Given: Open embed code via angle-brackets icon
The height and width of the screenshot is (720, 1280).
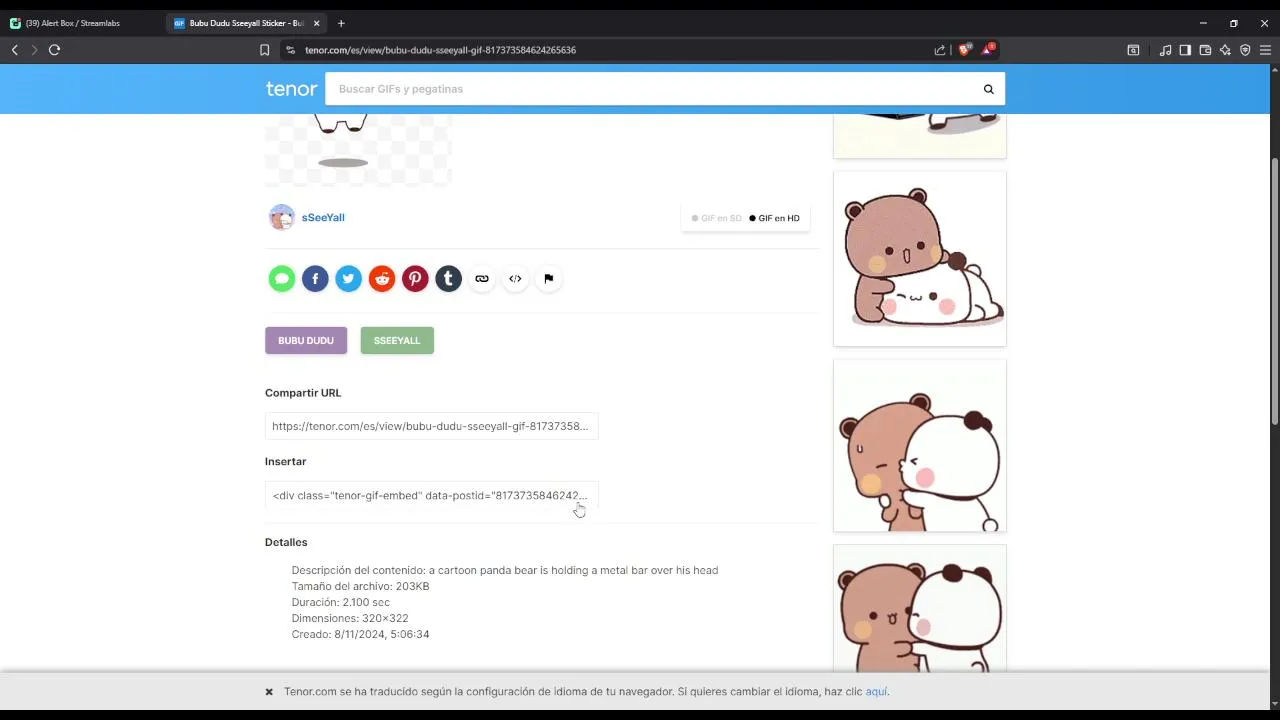Looking at the screenshot, I should 515,279.
